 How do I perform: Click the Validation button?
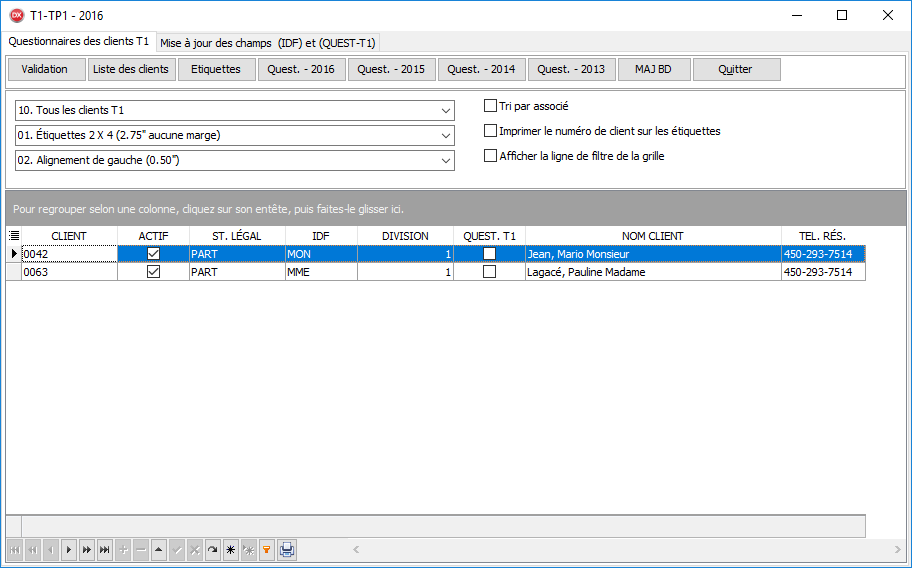pyautogui.click(x=45, y=69)
